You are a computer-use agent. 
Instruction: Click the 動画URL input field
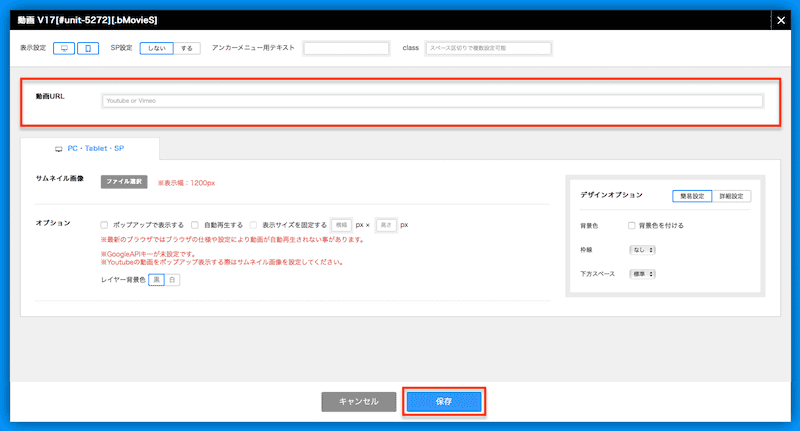(432, 101)
